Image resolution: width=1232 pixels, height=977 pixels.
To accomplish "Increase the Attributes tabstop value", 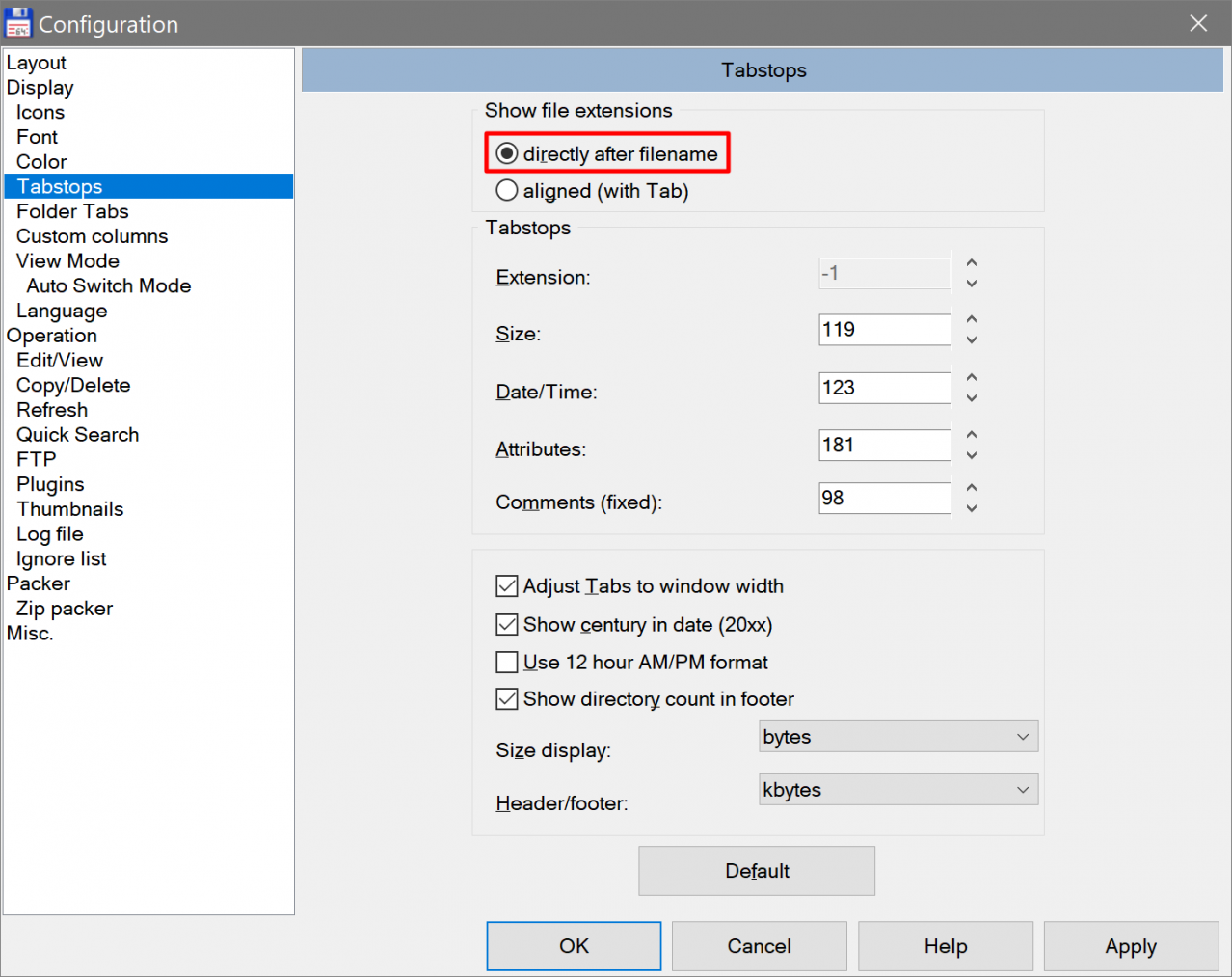I will (971, 435).
